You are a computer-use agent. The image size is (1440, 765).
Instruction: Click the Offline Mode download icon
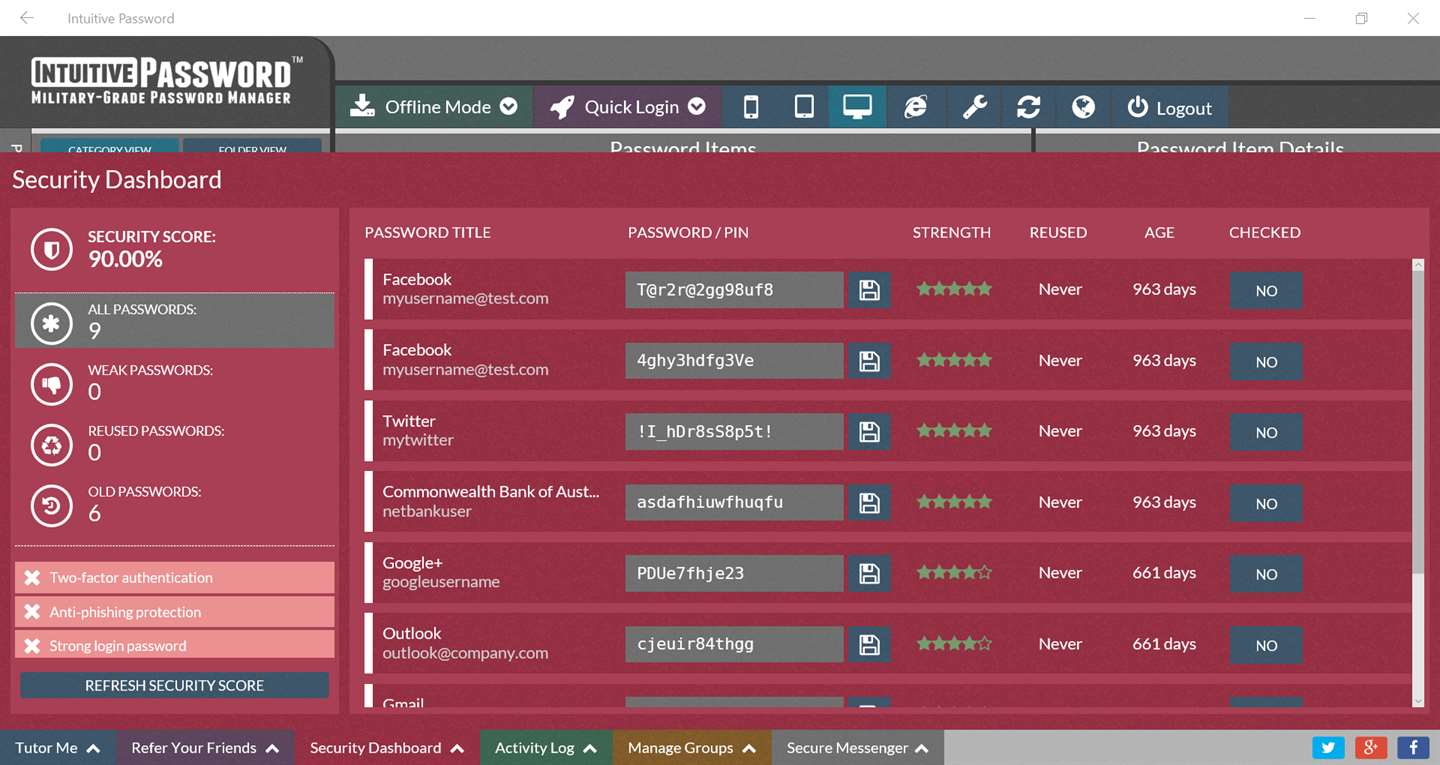[x=362, y=106]
